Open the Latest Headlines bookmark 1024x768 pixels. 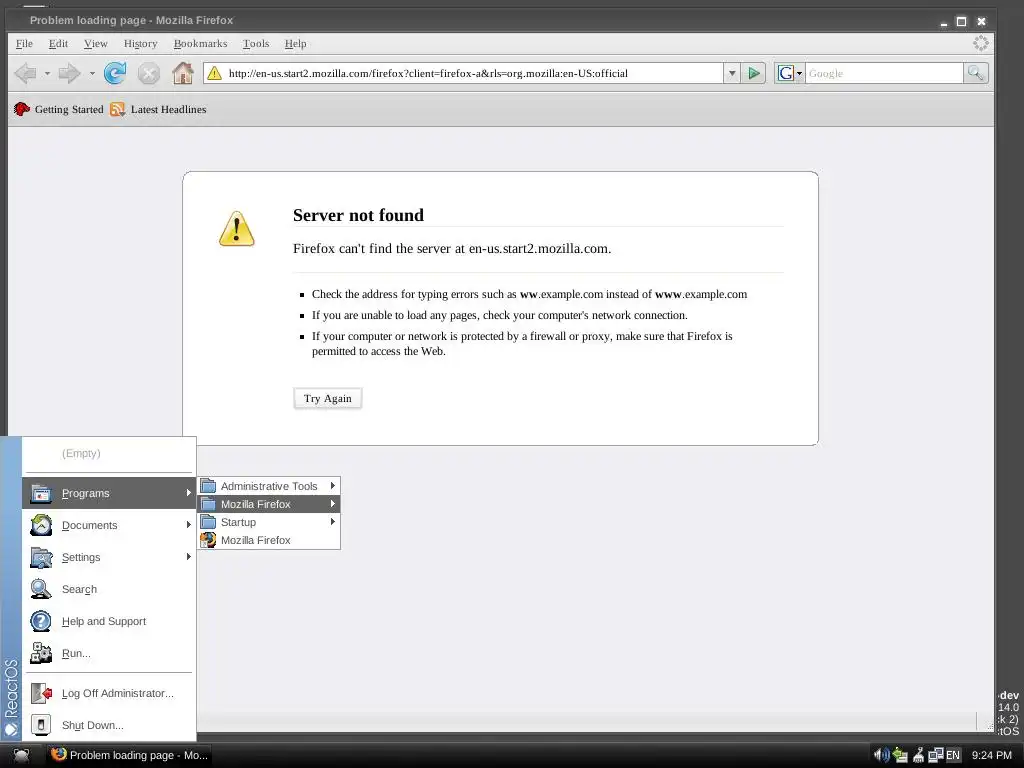click(x=158, y=109)
